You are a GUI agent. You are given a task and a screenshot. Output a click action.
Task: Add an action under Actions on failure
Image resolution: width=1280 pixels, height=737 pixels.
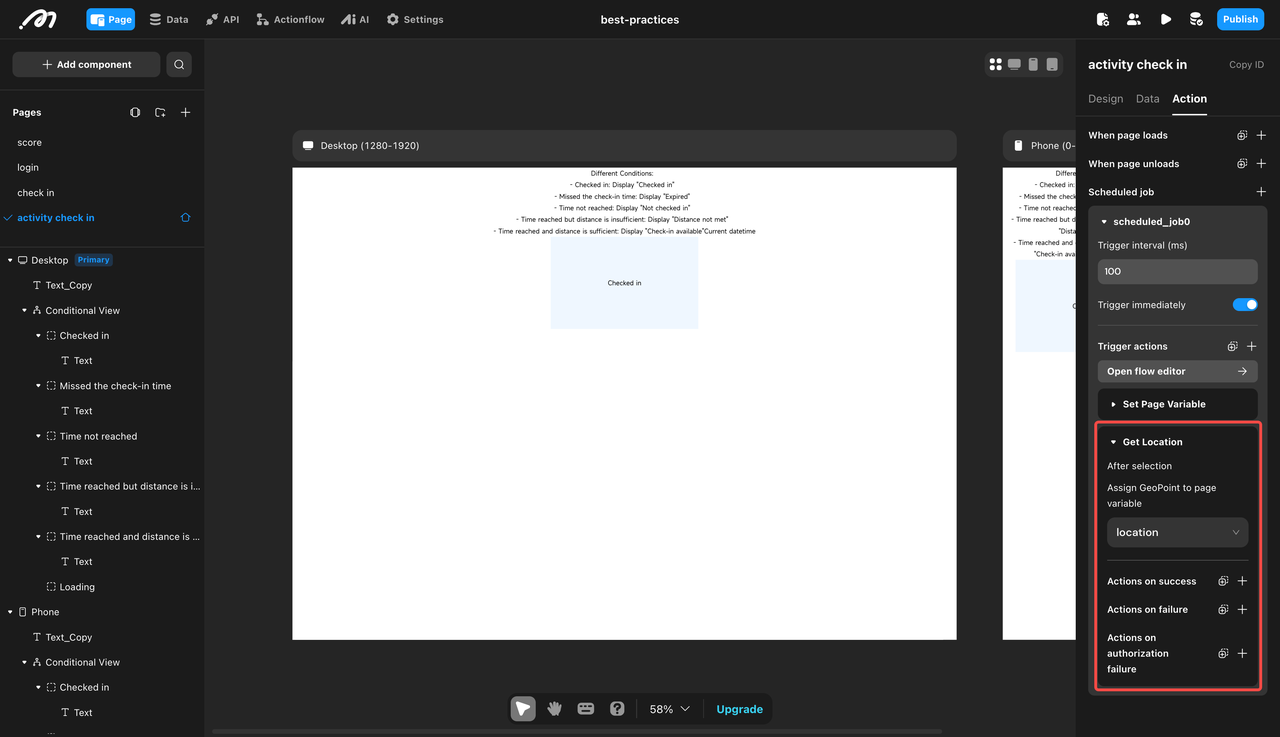click(1243, 610)
